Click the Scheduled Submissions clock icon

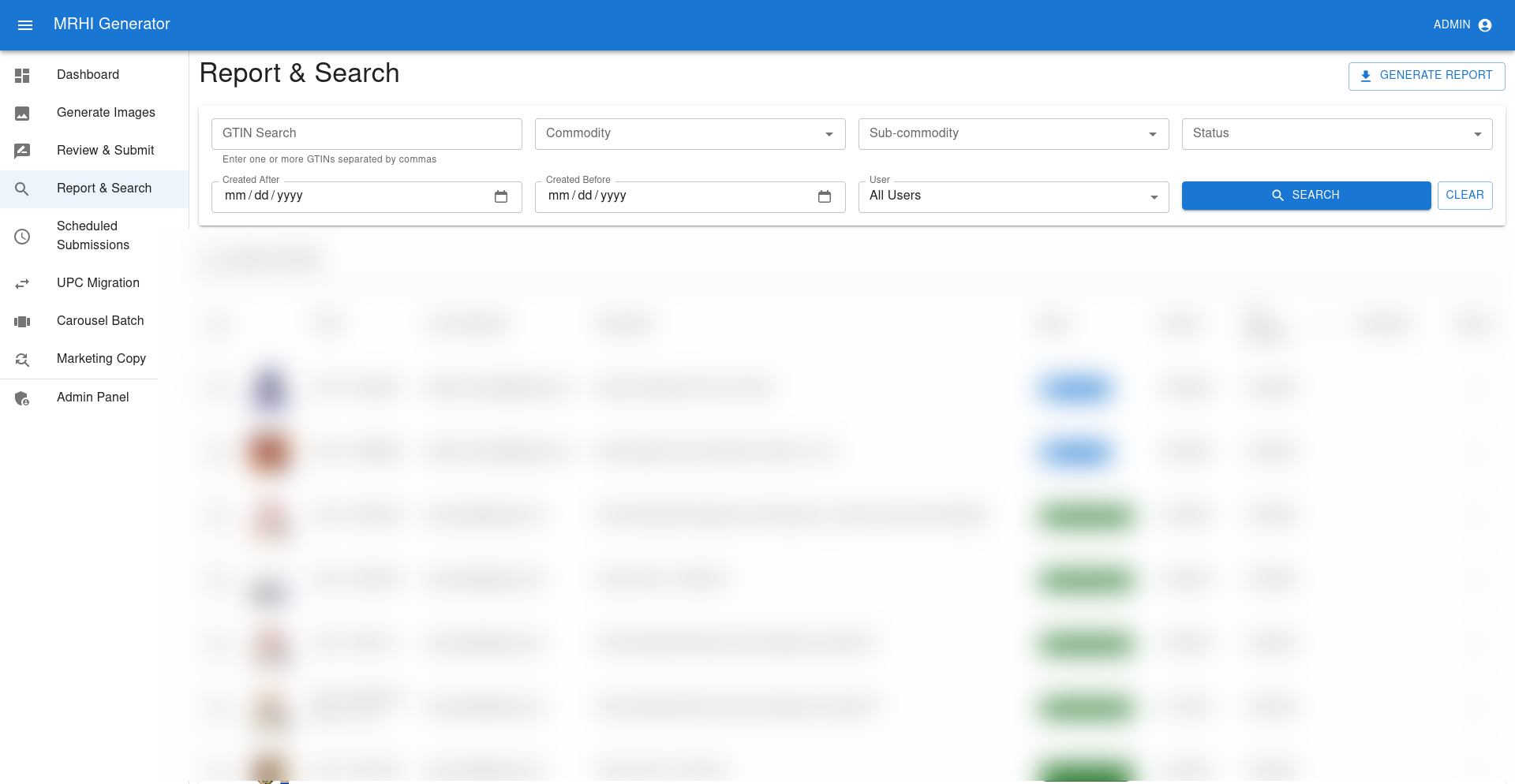[21, 236]
